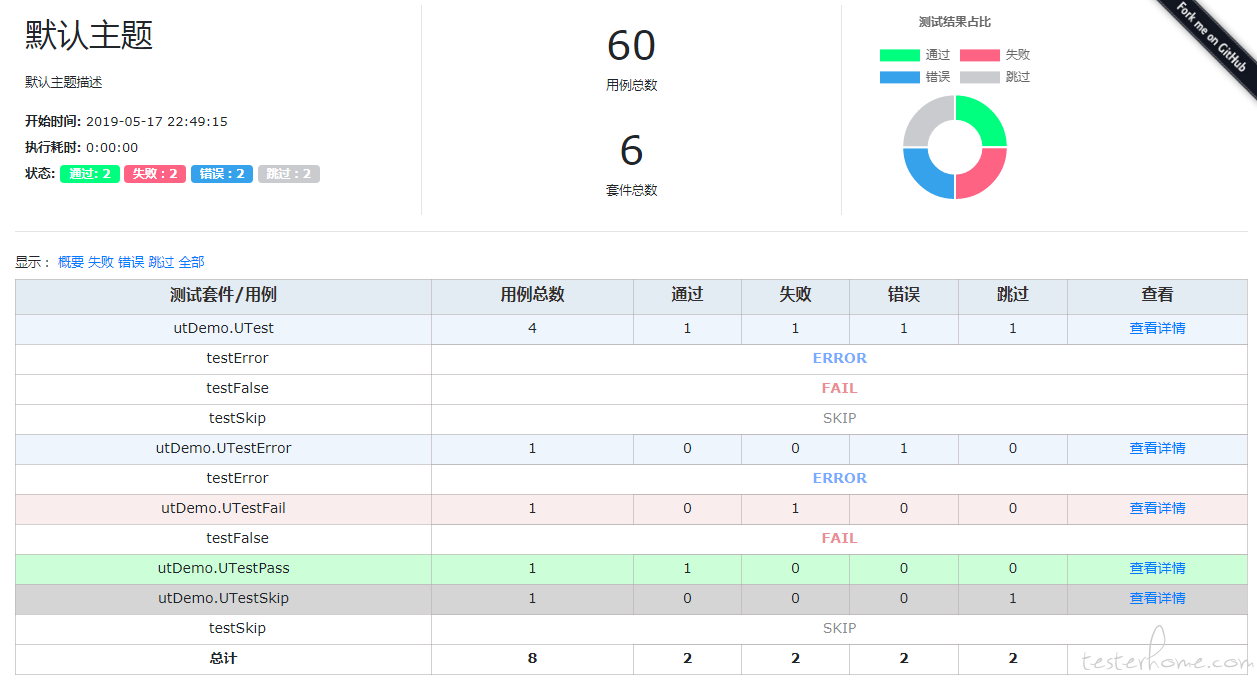Screen dimensions: 1257x687
Task: Click the 通过 column header
Action: tap(687, 295)
